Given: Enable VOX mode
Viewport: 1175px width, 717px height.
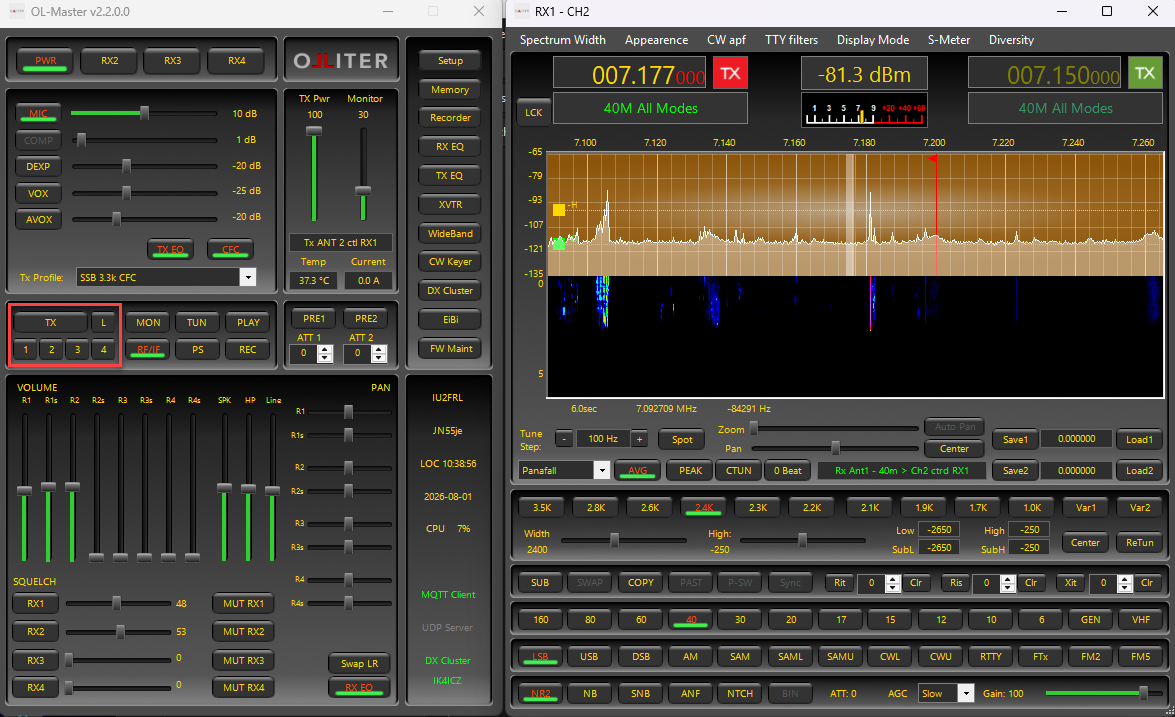Looking at the screenshot, I should (x=38, y=193).
